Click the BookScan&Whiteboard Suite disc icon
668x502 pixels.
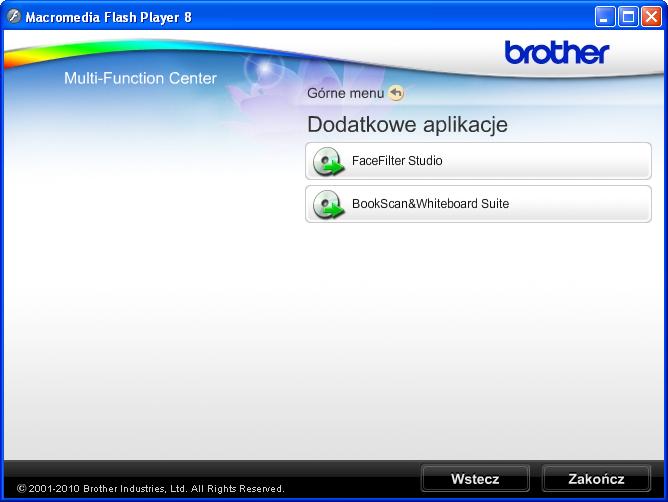[x=328, y=205]
